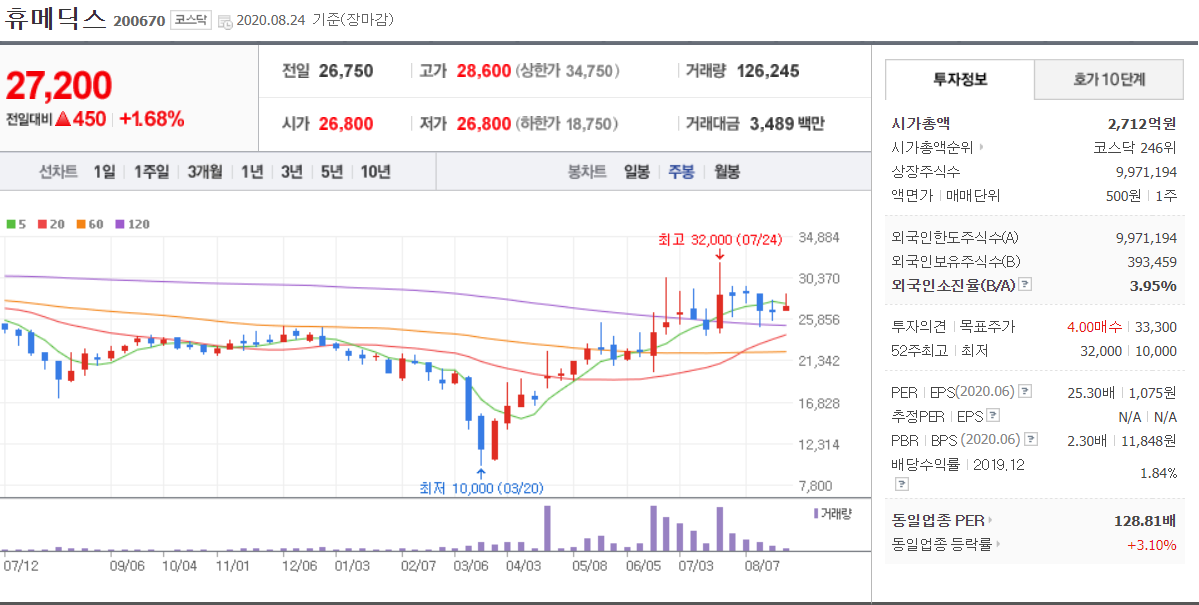1199x605 pixels.
Task: Click the 거래량 volume legend marker
Action: [832, 513]
